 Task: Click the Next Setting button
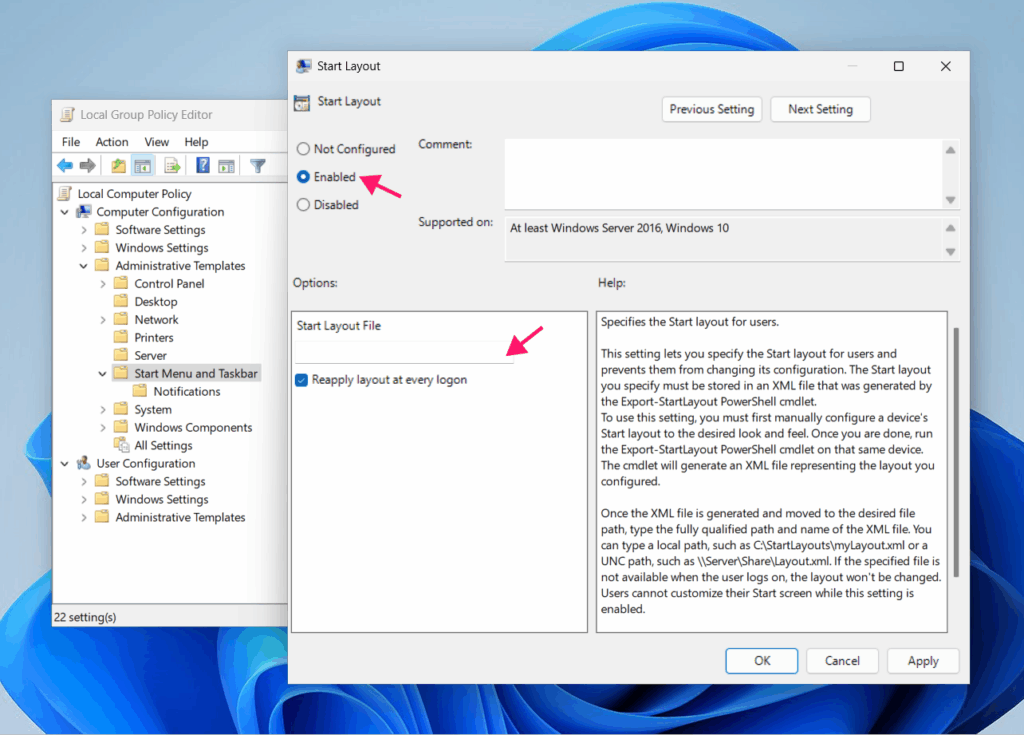[820, 109]
